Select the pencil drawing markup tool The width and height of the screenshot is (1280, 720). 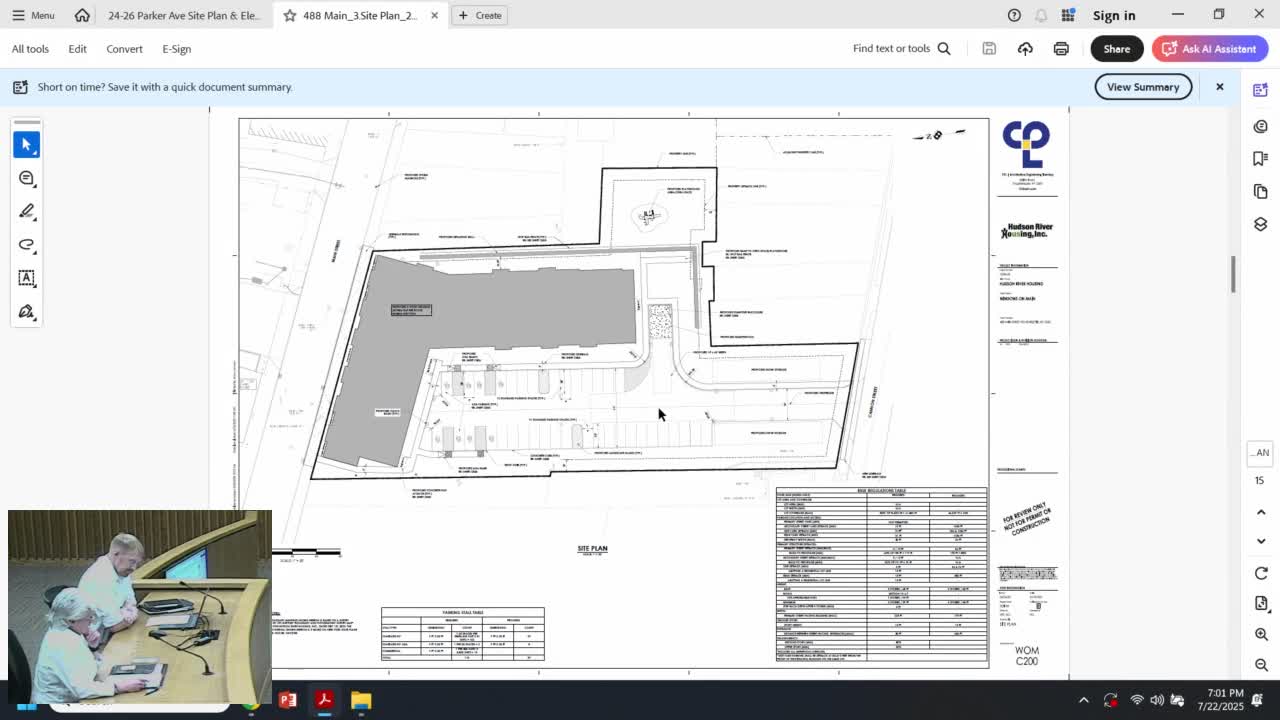click(x=27, y=211)
